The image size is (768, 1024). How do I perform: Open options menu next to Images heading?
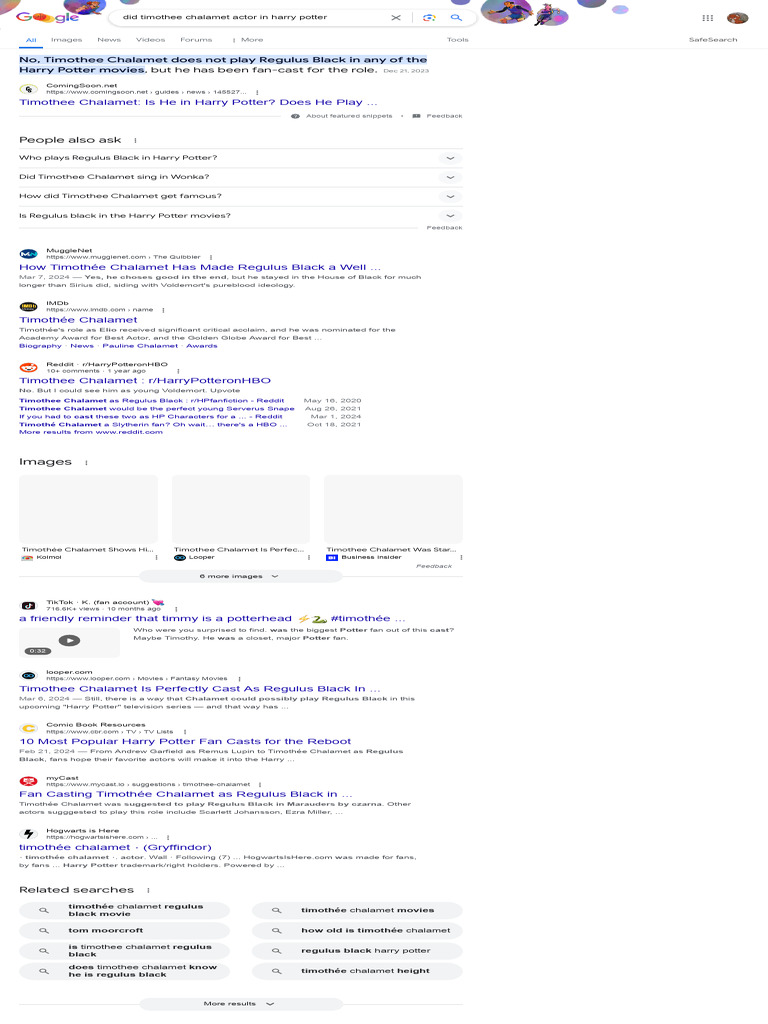coord(86,462)
